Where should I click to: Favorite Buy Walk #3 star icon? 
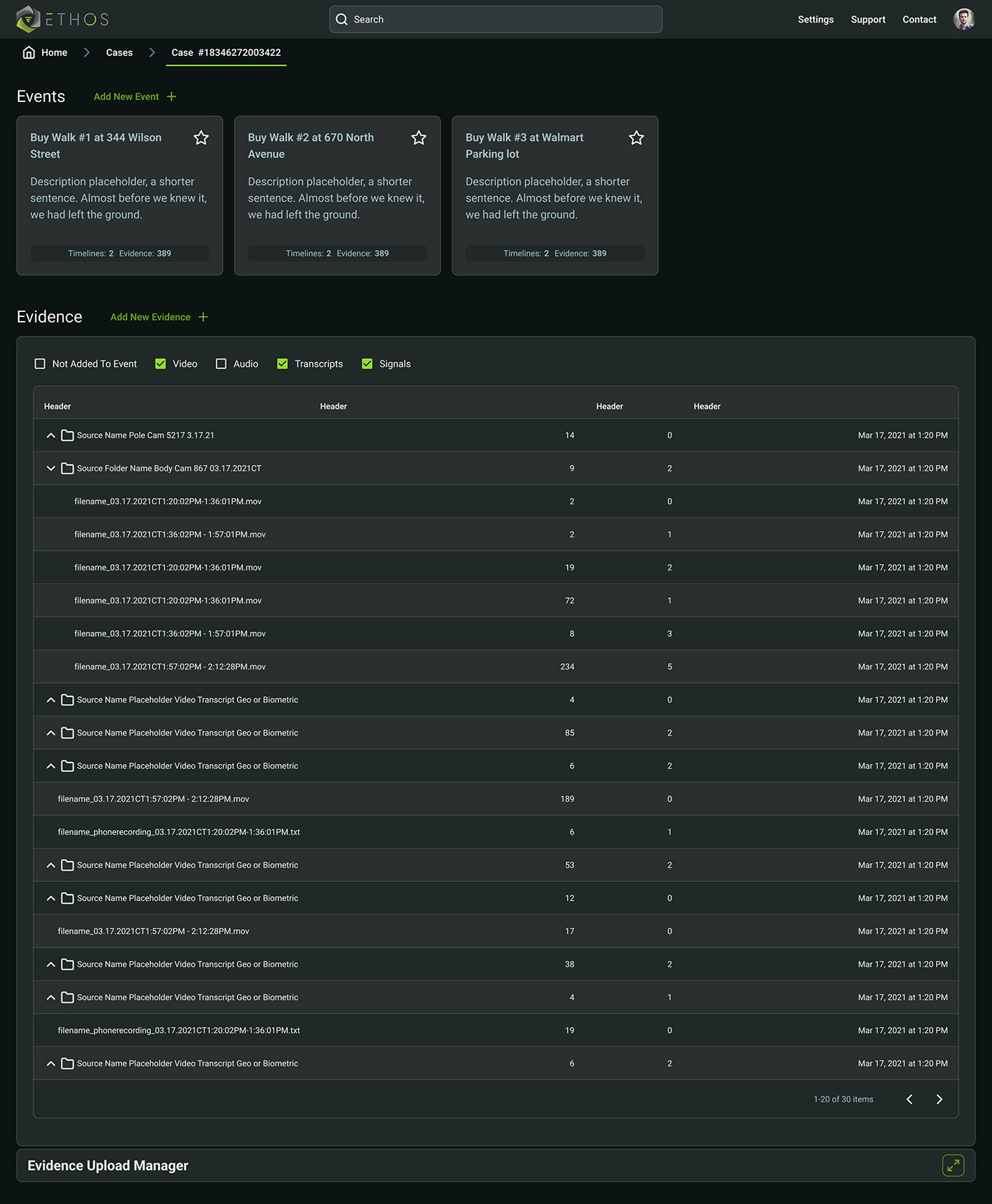(637, 138)
